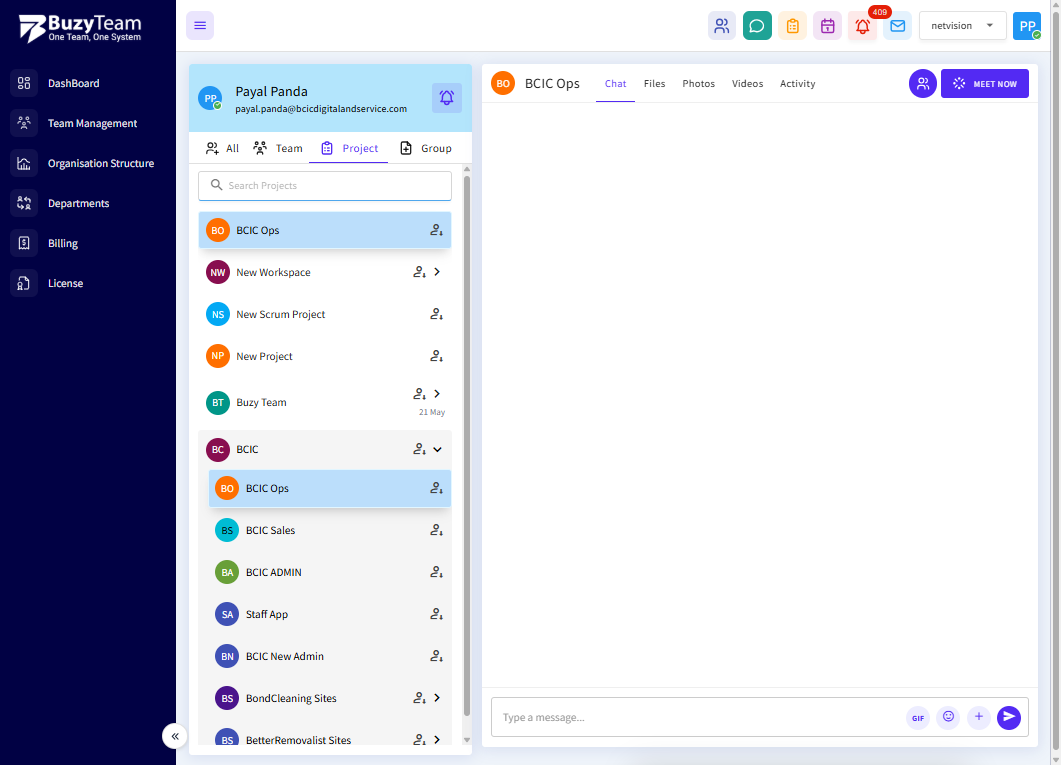Start a meeting with Meet Now
This screenshot has height=765, width=1061.
tap(985, 84)
